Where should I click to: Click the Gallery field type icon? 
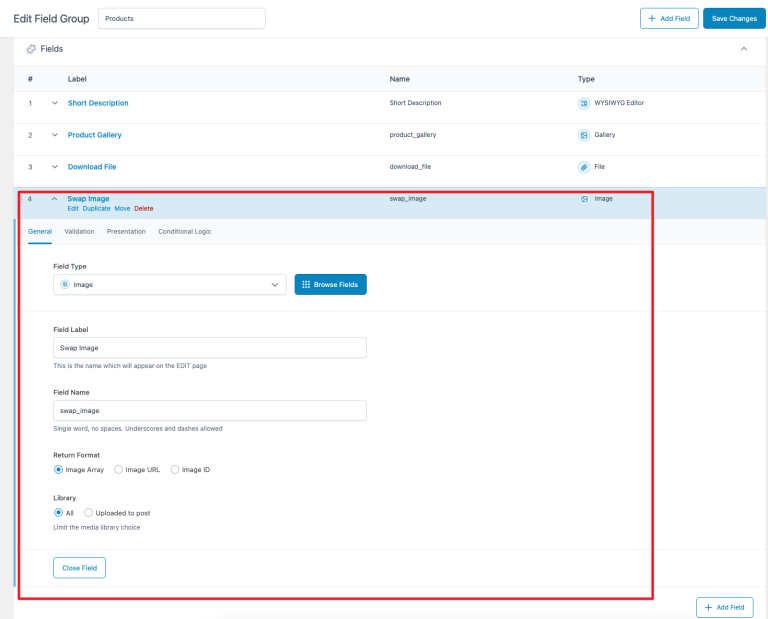pyautogui.click(x=584, y=135)
